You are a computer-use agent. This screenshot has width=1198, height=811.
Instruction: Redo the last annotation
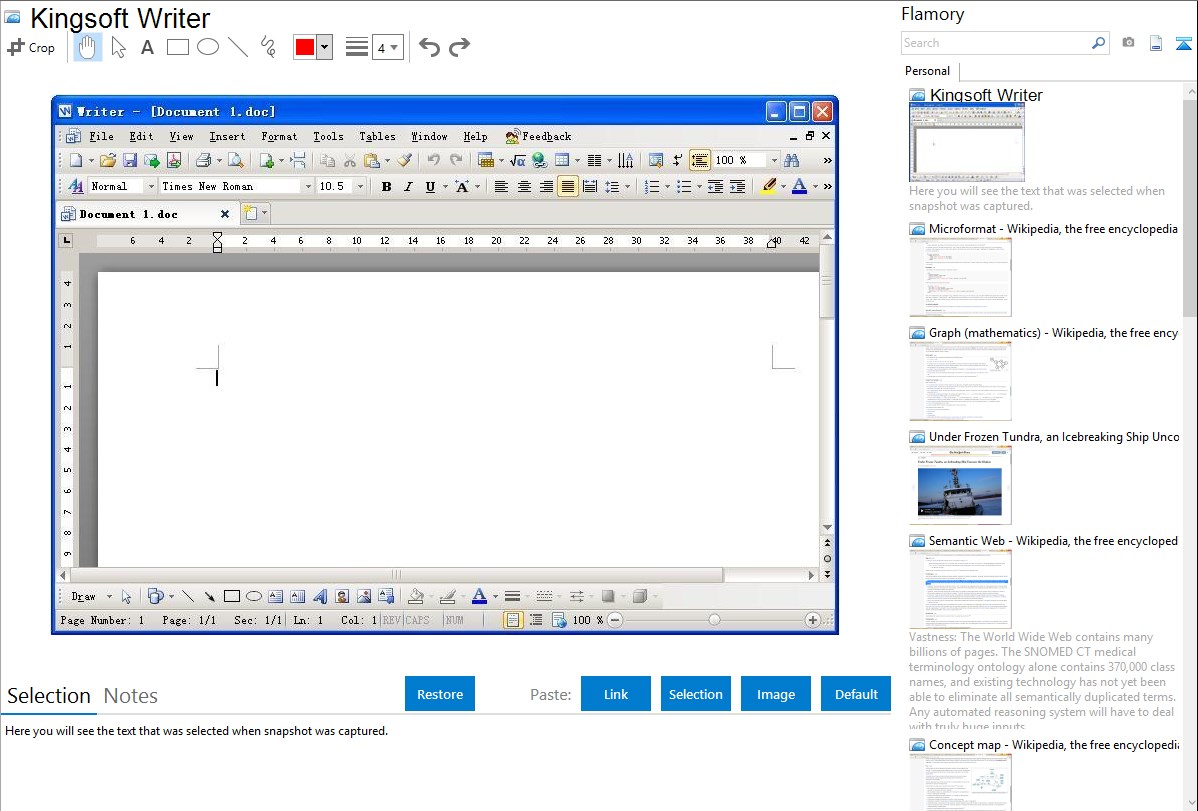(x=459, y=47)
